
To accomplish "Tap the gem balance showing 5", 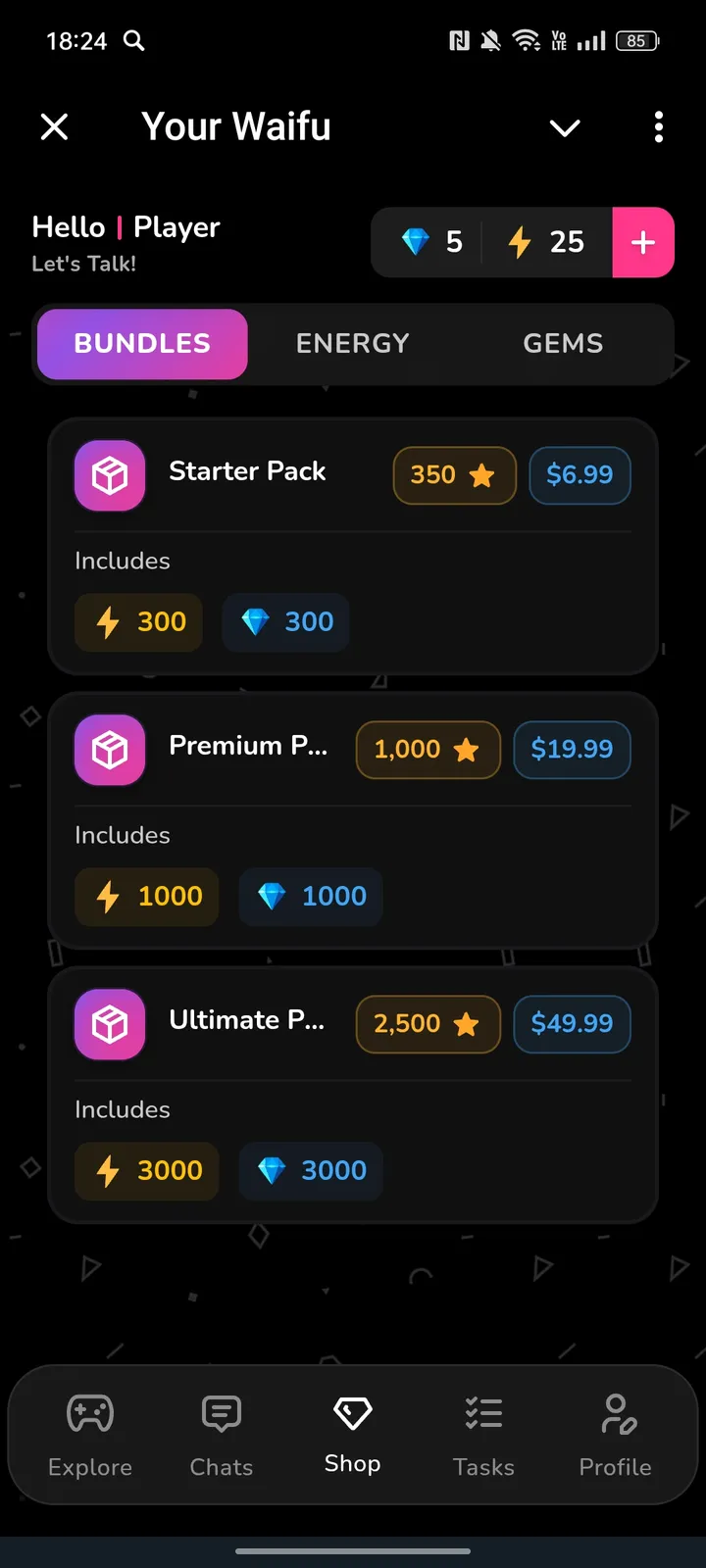I will [x=432, y=242].
